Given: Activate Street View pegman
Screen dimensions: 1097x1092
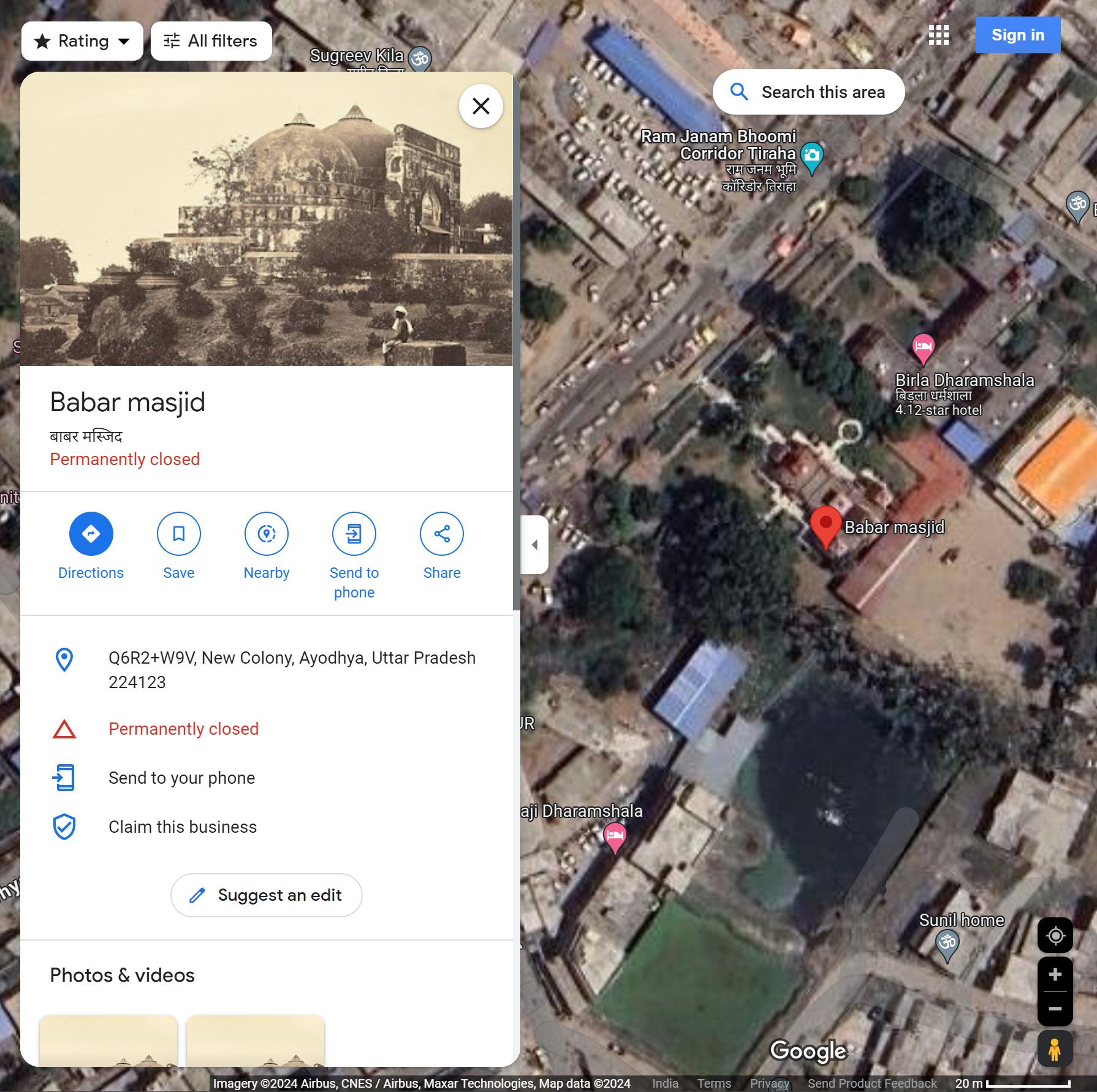Looking at the screenshot, I should (x=1055, y=1049).
